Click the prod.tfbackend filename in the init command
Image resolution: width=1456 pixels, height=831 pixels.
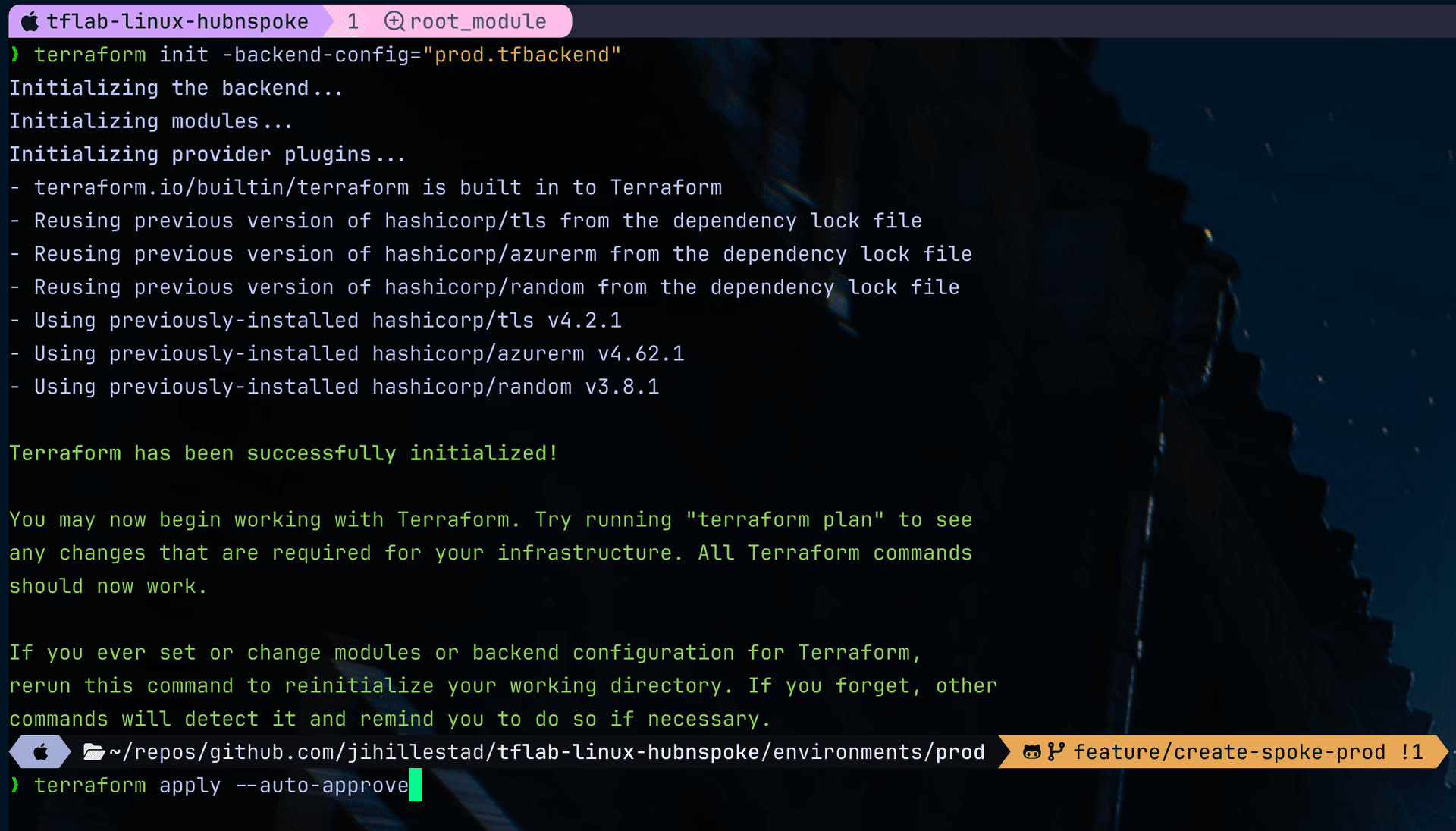(523, 54)
